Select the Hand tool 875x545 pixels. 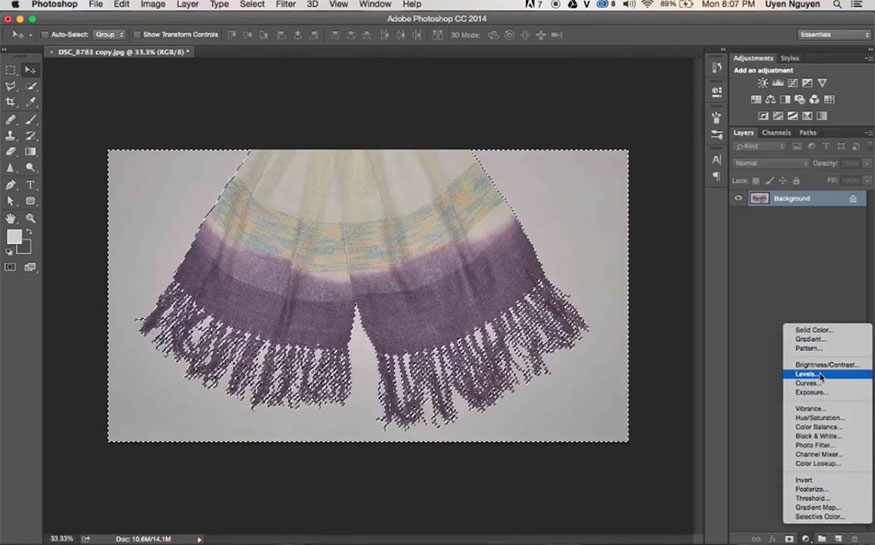[11, 218]
